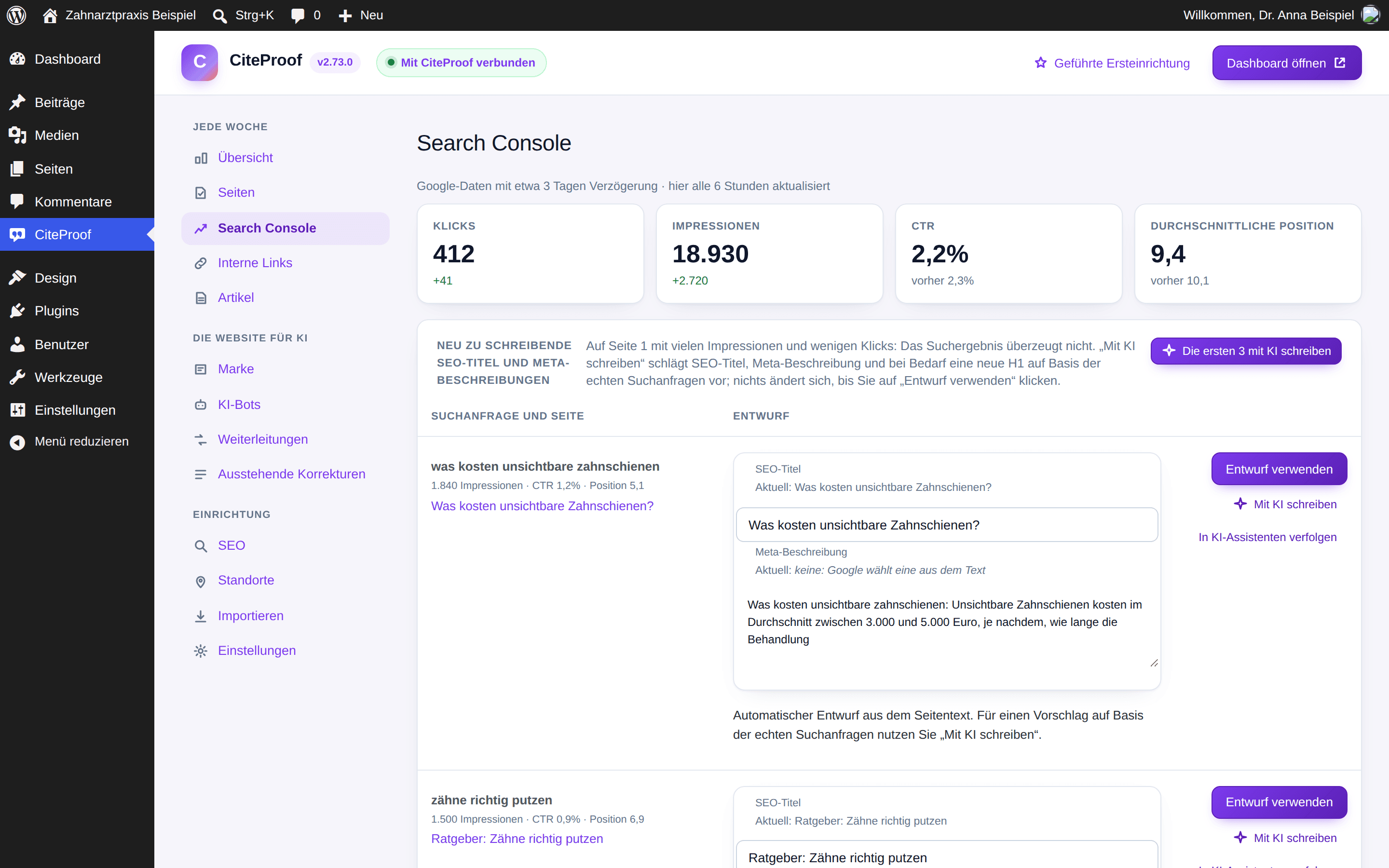Click the star icon of Geführte Ersteinrichtung
The image size is (1389, 868).
tap(1041, 63)
